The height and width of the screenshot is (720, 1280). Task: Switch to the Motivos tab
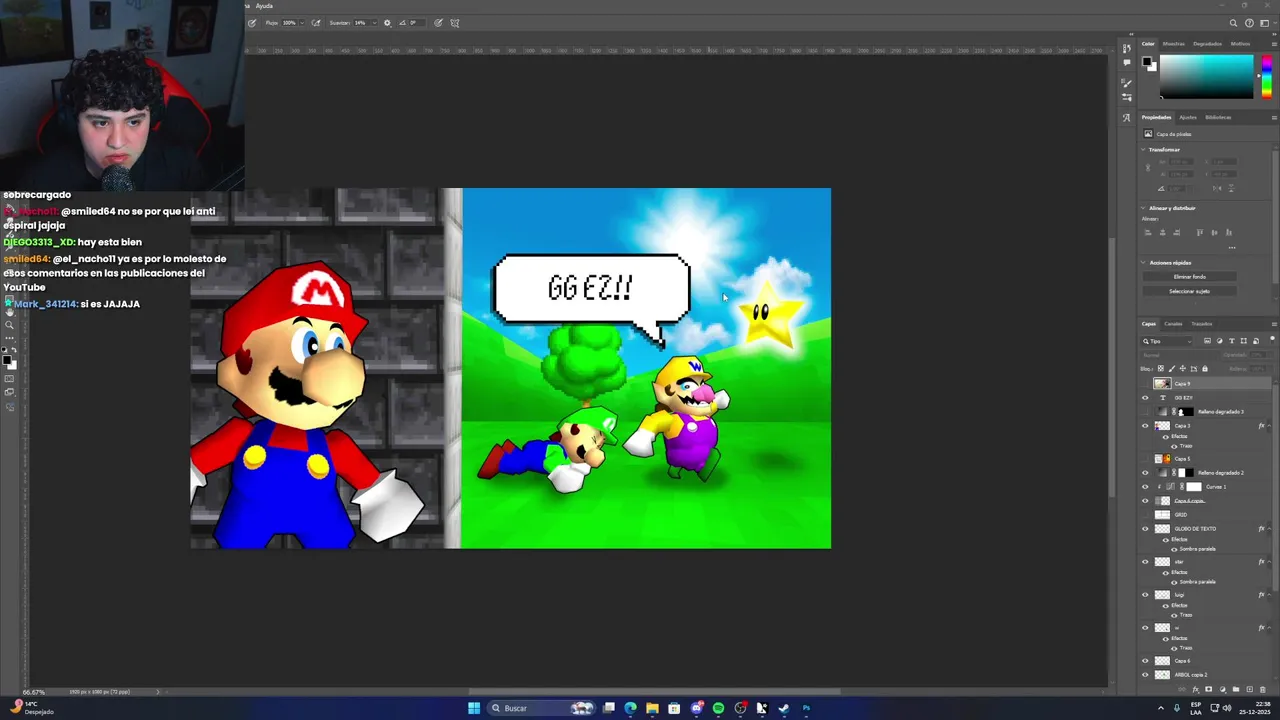click(x=1240, y=44)
